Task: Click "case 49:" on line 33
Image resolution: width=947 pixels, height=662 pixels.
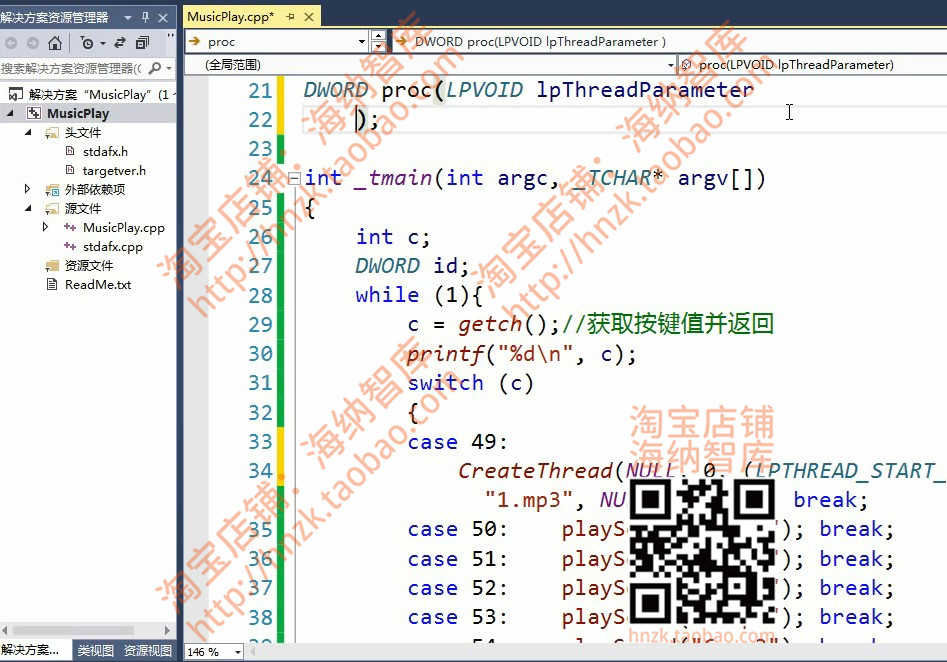Action: 458,442
